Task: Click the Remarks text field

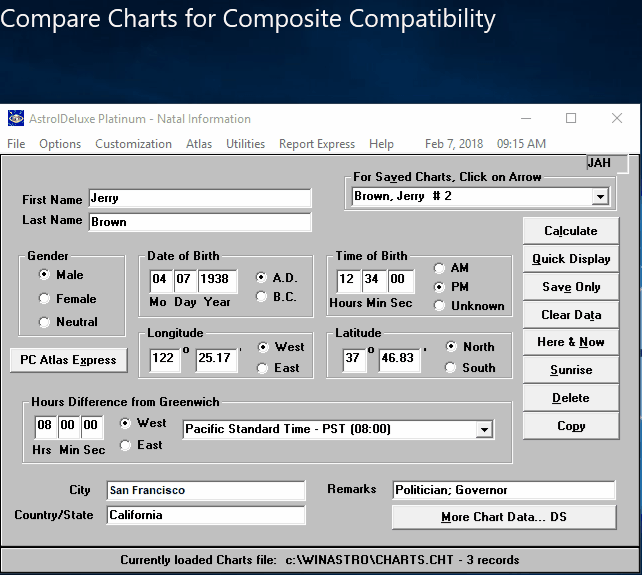Action: click(x=503, y=490)
